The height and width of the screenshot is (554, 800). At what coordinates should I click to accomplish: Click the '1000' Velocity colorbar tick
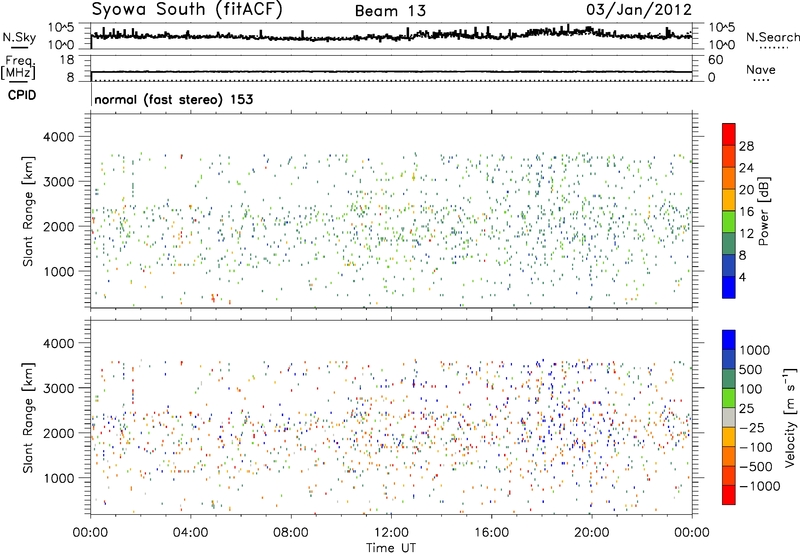point(755,350)
